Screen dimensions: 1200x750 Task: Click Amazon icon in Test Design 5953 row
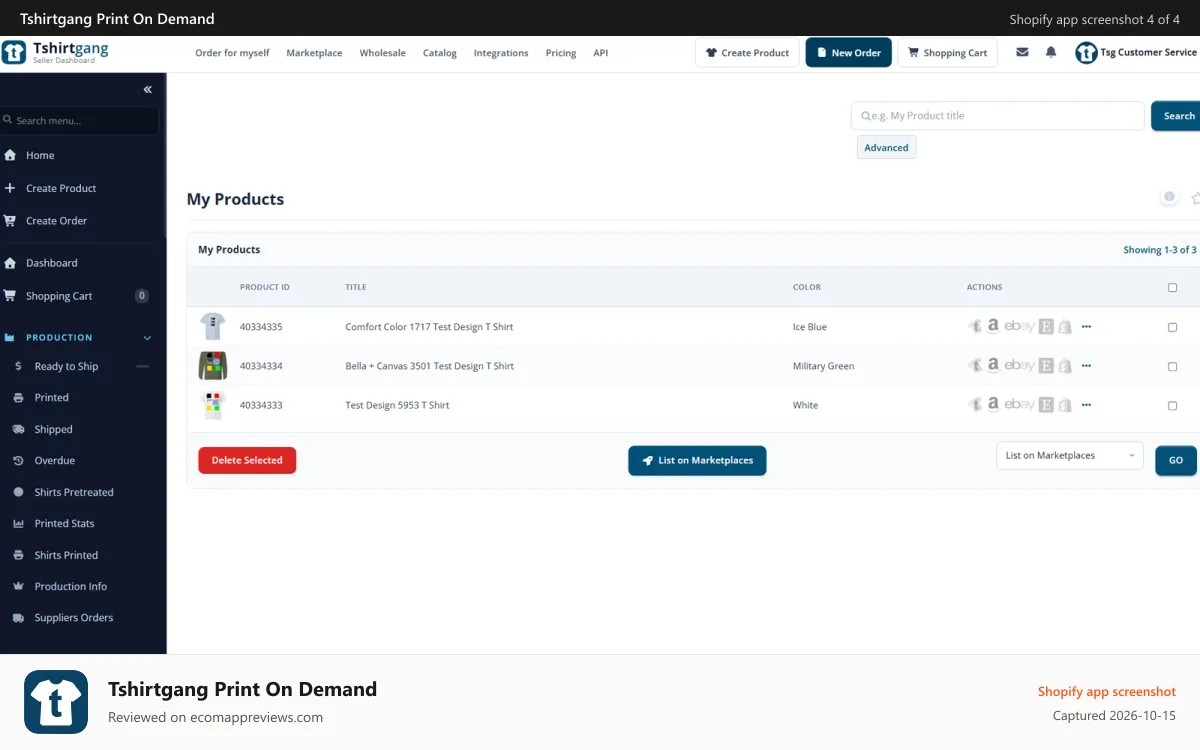pos(993,405)
